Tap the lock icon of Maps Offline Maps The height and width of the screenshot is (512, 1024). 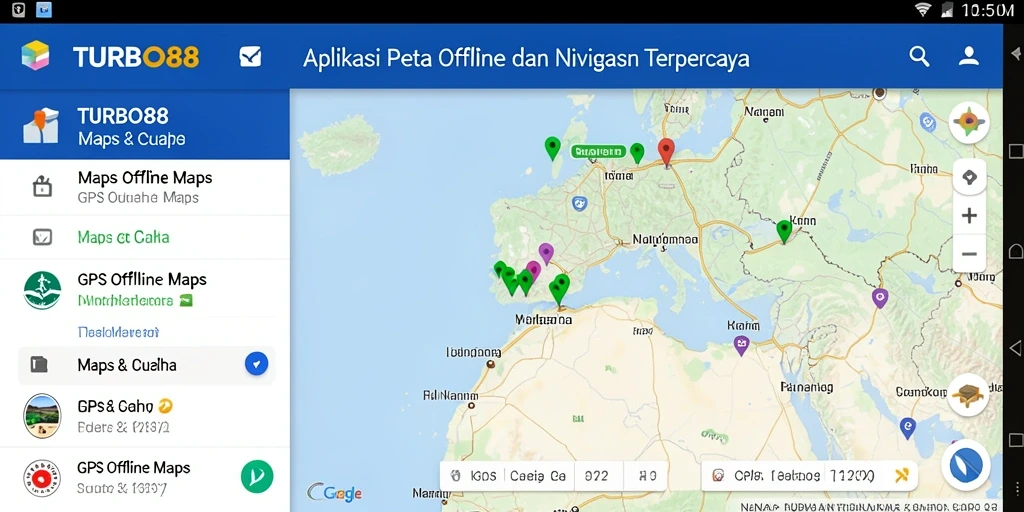[x=42, y=187]
